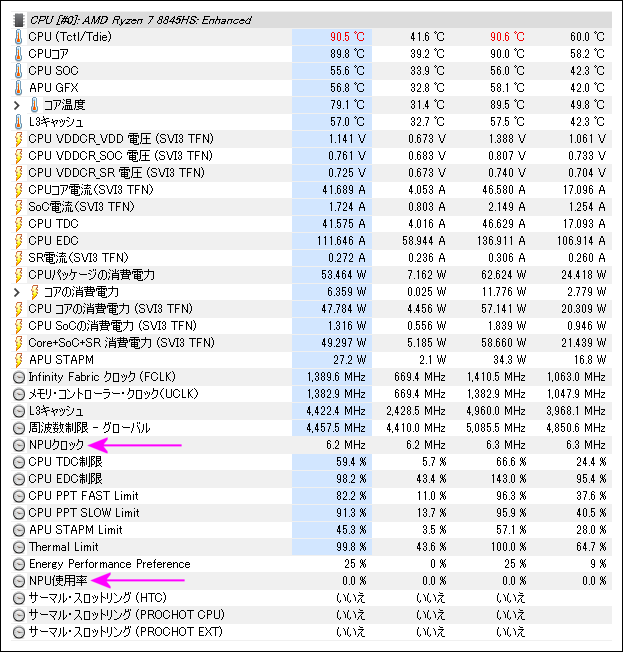Viewport: 623px width, 652px height.
Task: Select the NPUクロック sensor label
Action: coord(57,445)
